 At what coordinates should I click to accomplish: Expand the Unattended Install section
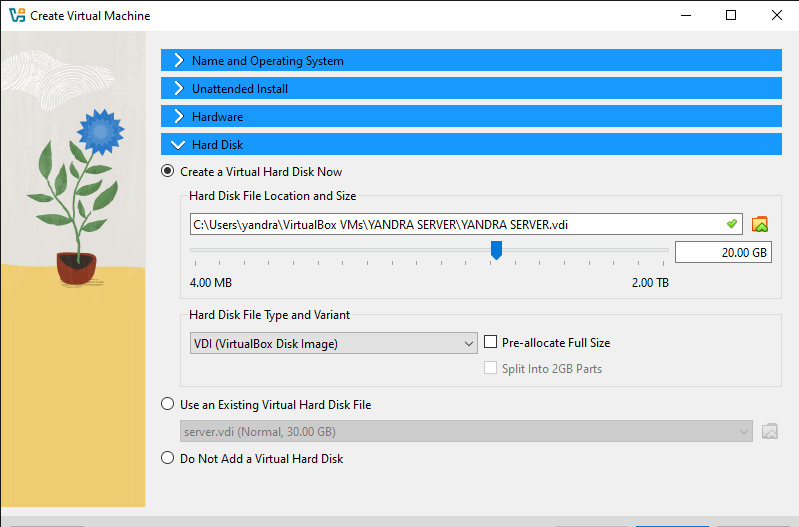pos(471,88)
